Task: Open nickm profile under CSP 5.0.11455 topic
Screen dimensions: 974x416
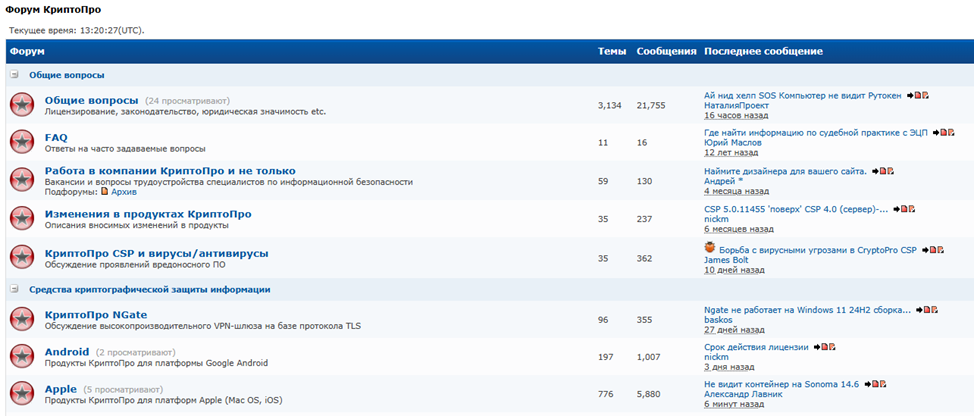Action: (716, 219)
